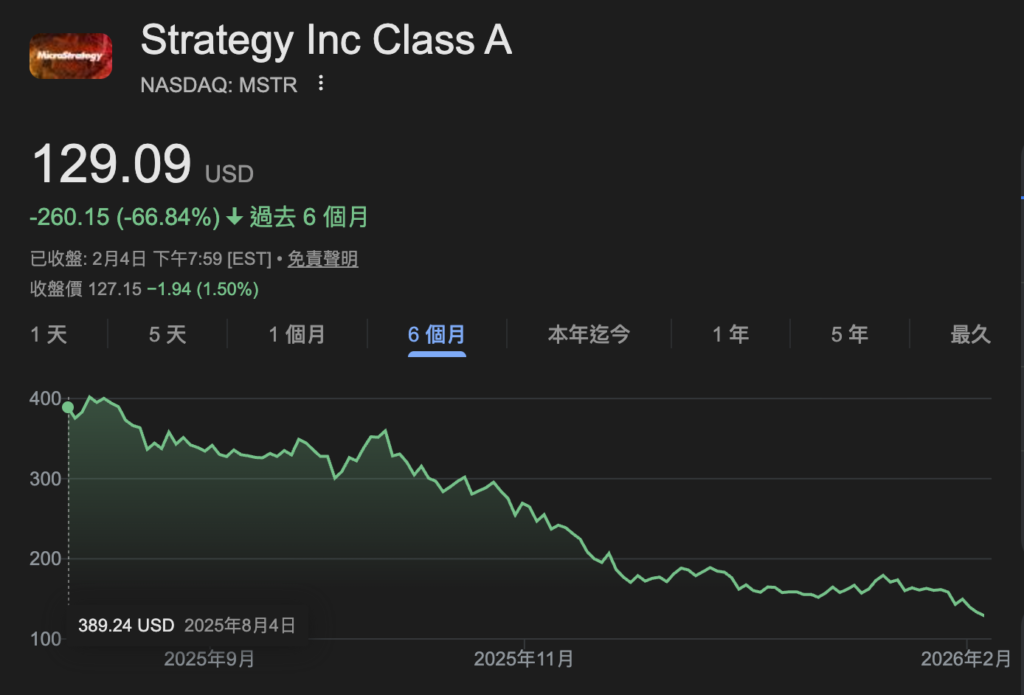The height and width of the screenshot is (695, 1024).
Task: Select the 5 天 range tab
Action: tap(168, 334)
